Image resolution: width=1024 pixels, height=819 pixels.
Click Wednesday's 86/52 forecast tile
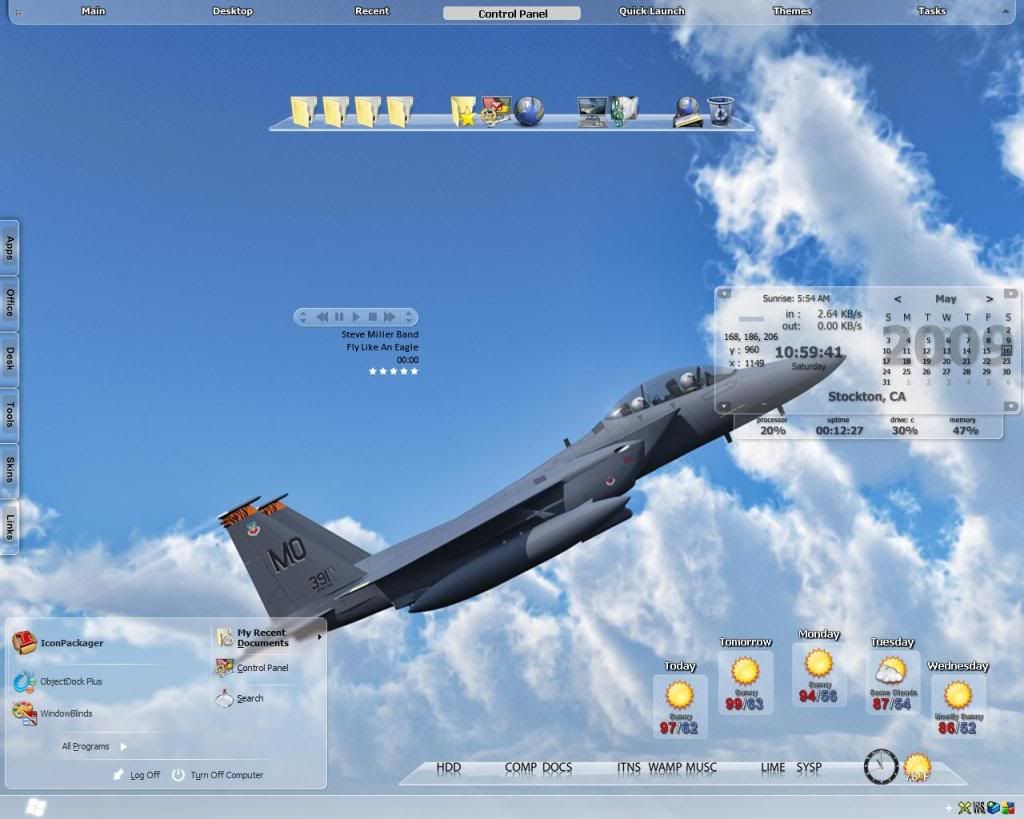958,707
